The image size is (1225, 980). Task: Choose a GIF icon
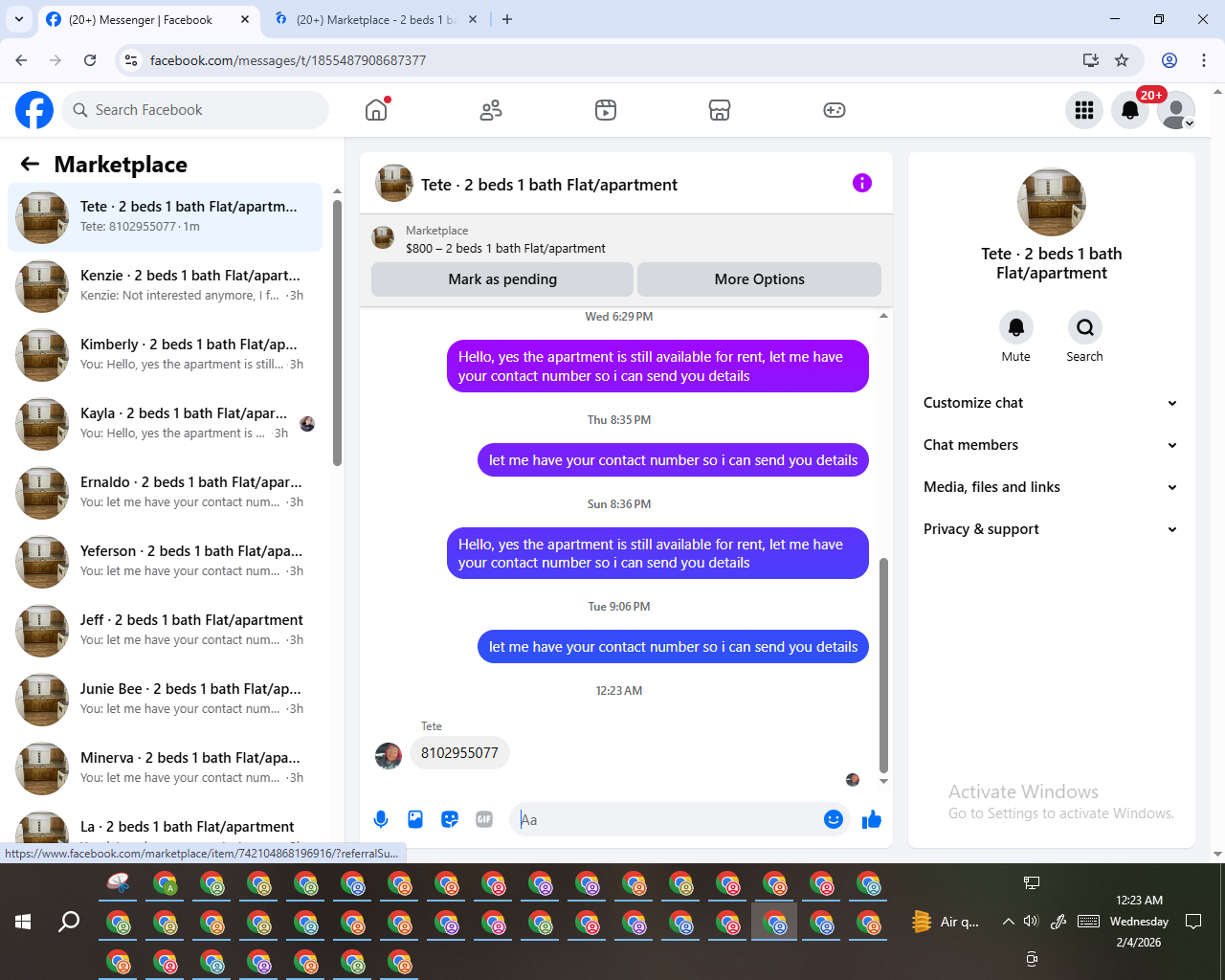[x=484, y=819]
